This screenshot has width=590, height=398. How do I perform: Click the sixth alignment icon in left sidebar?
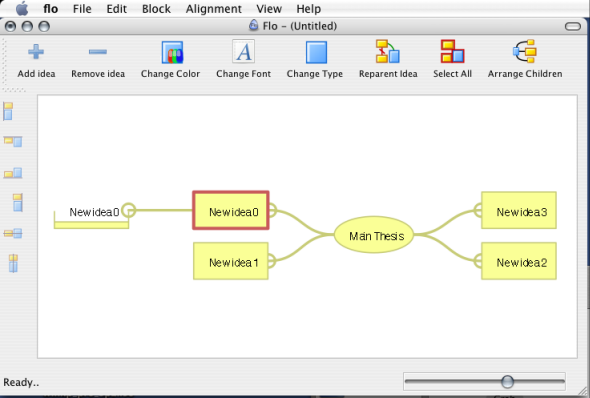[x=13, y=263]
